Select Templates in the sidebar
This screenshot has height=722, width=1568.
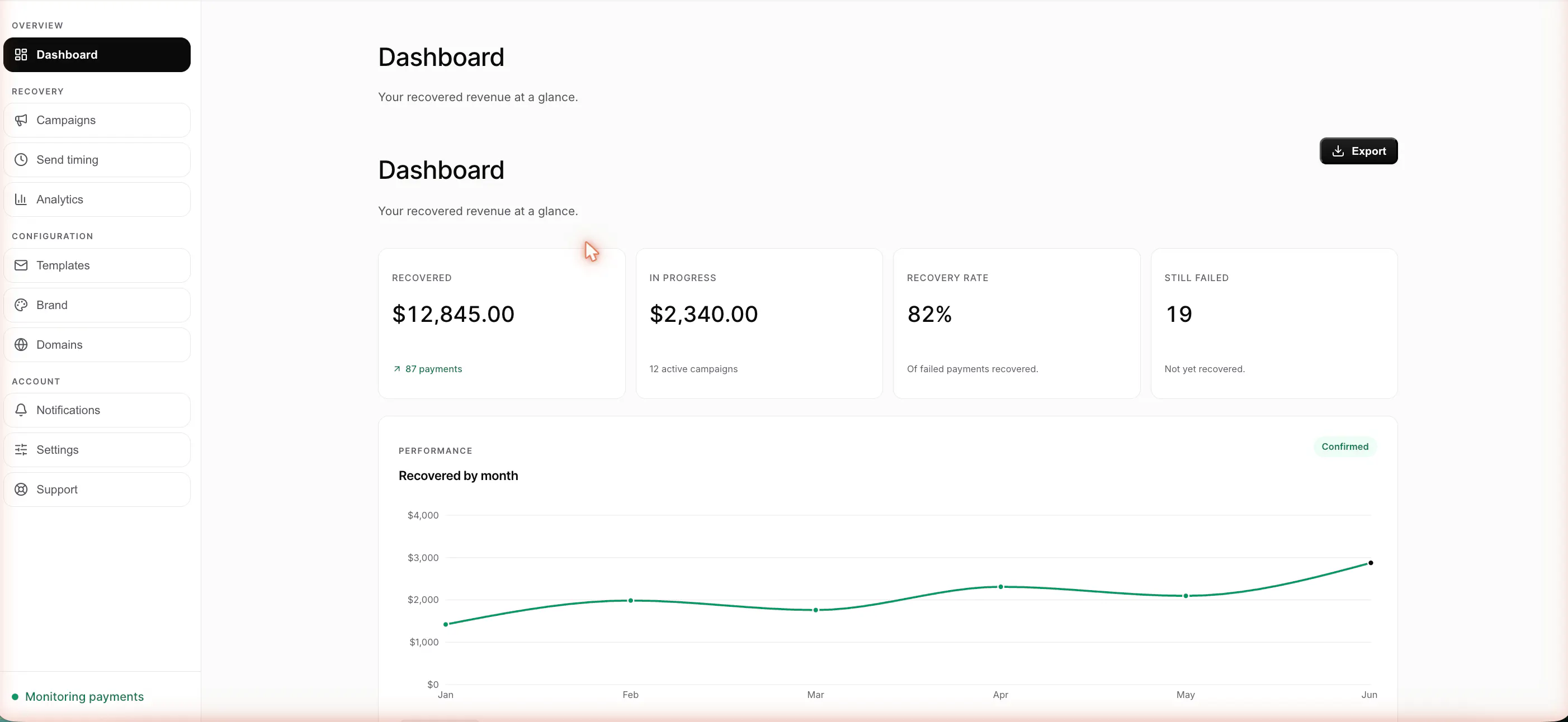[x=97, y=265]
